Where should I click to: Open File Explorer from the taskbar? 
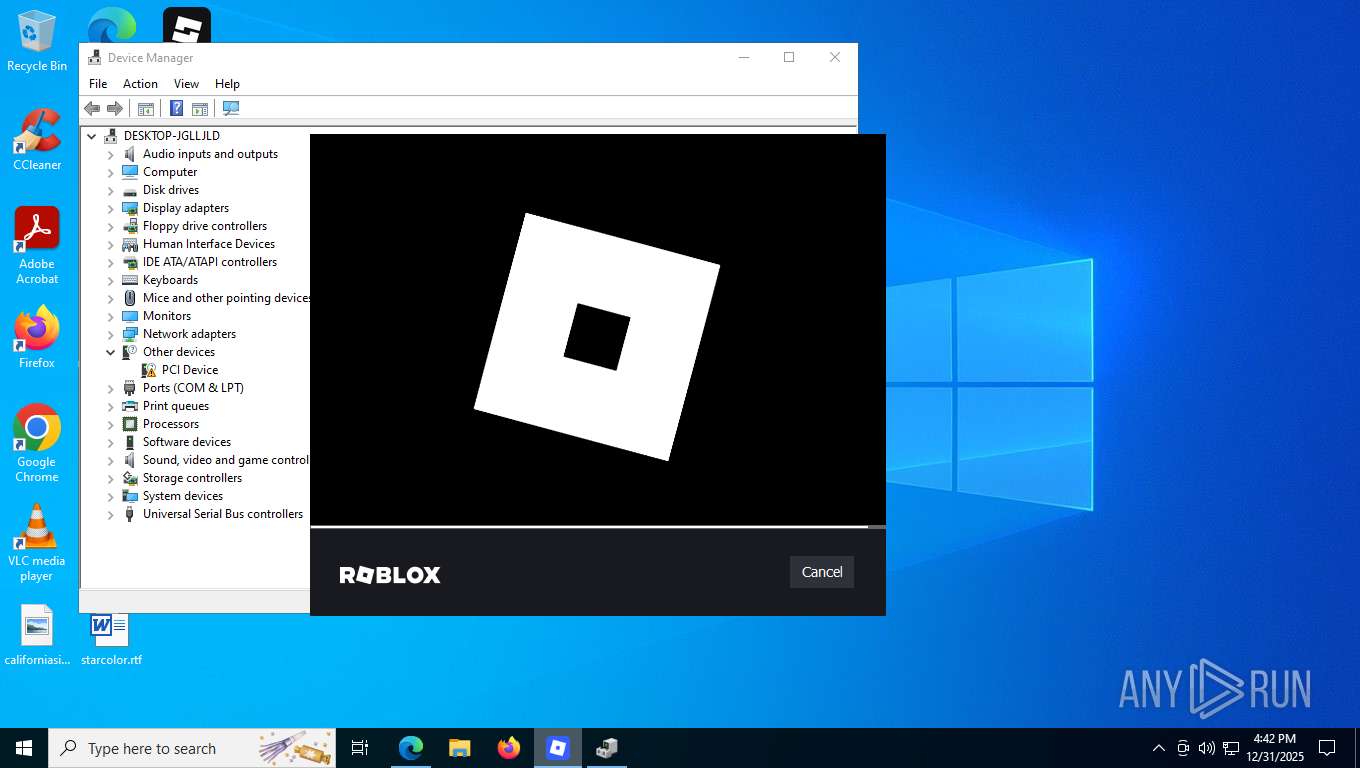click(459, 748)
